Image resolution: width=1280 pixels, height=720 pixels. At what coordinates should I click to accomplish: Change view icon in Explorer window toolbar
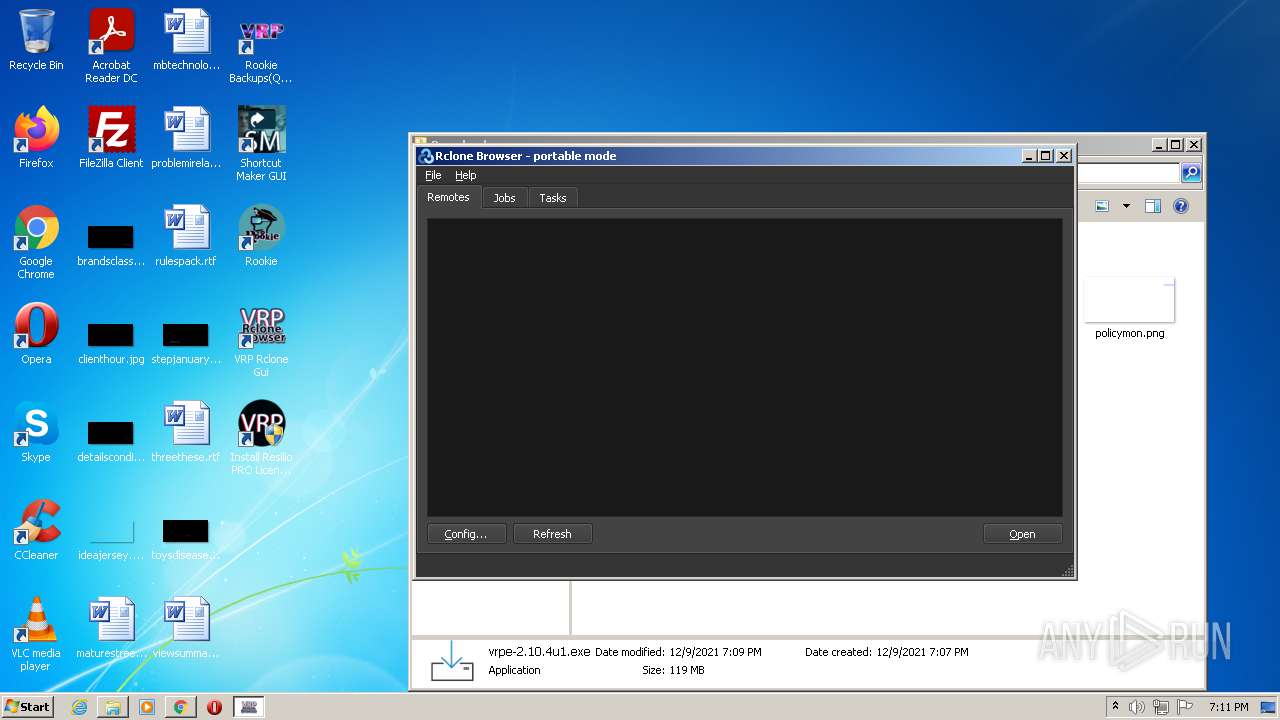(1102, 206)
